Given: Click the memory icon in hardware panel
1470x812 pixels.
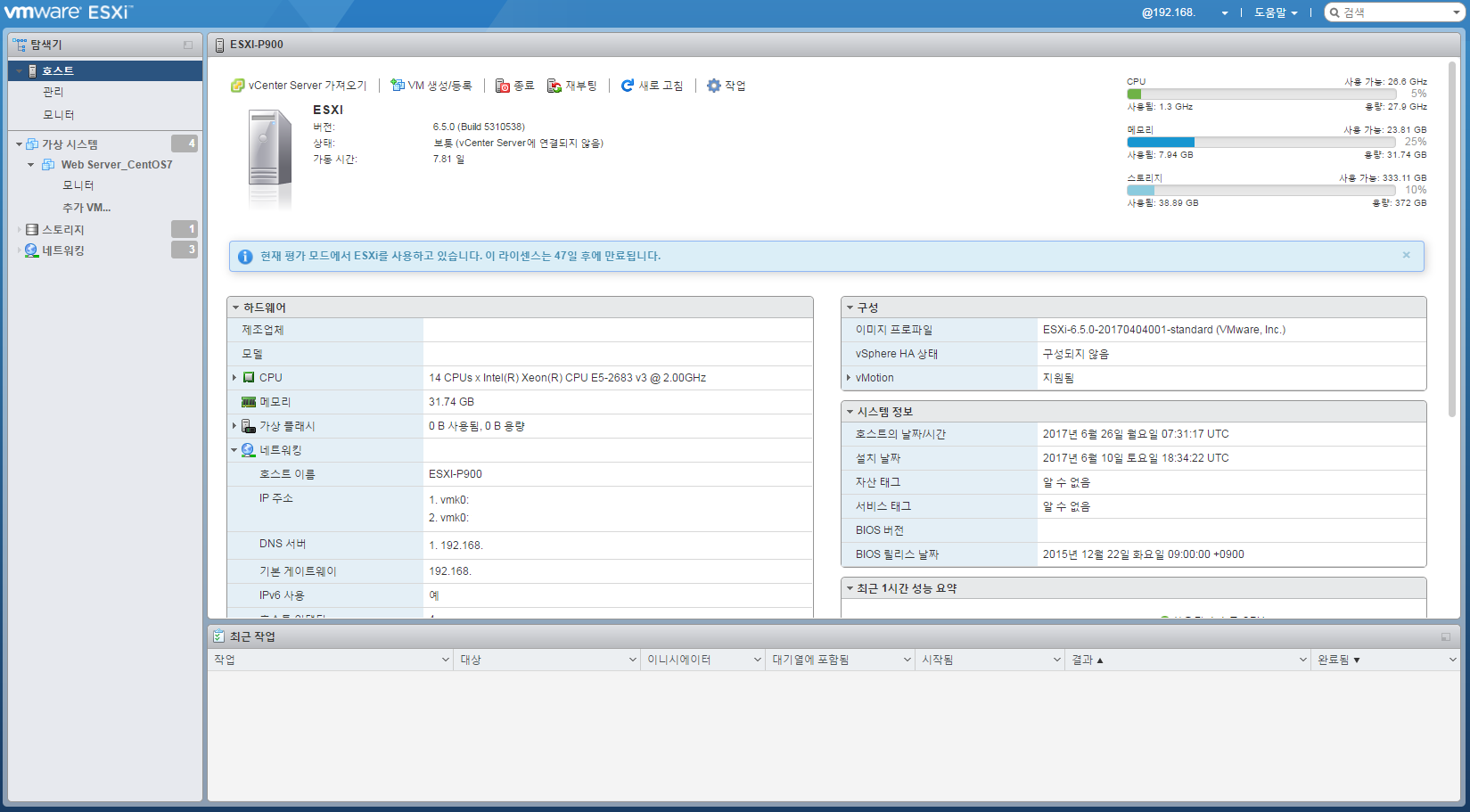Looking at the screenshot, I should 249,402.
